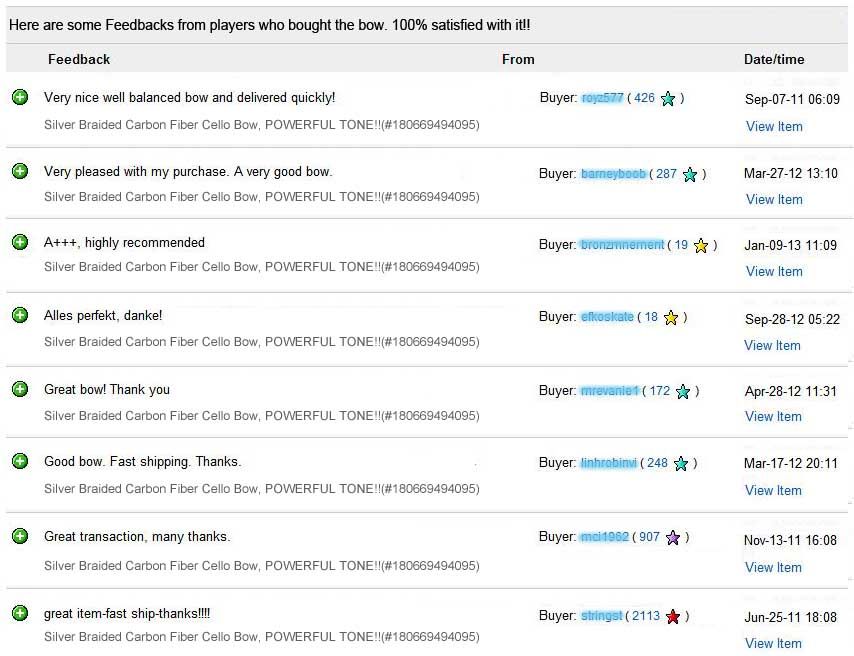The width and height of the screenshot is (854, 656).
Task: Click the purple star next to score 907
Action: tap(673, 538)
